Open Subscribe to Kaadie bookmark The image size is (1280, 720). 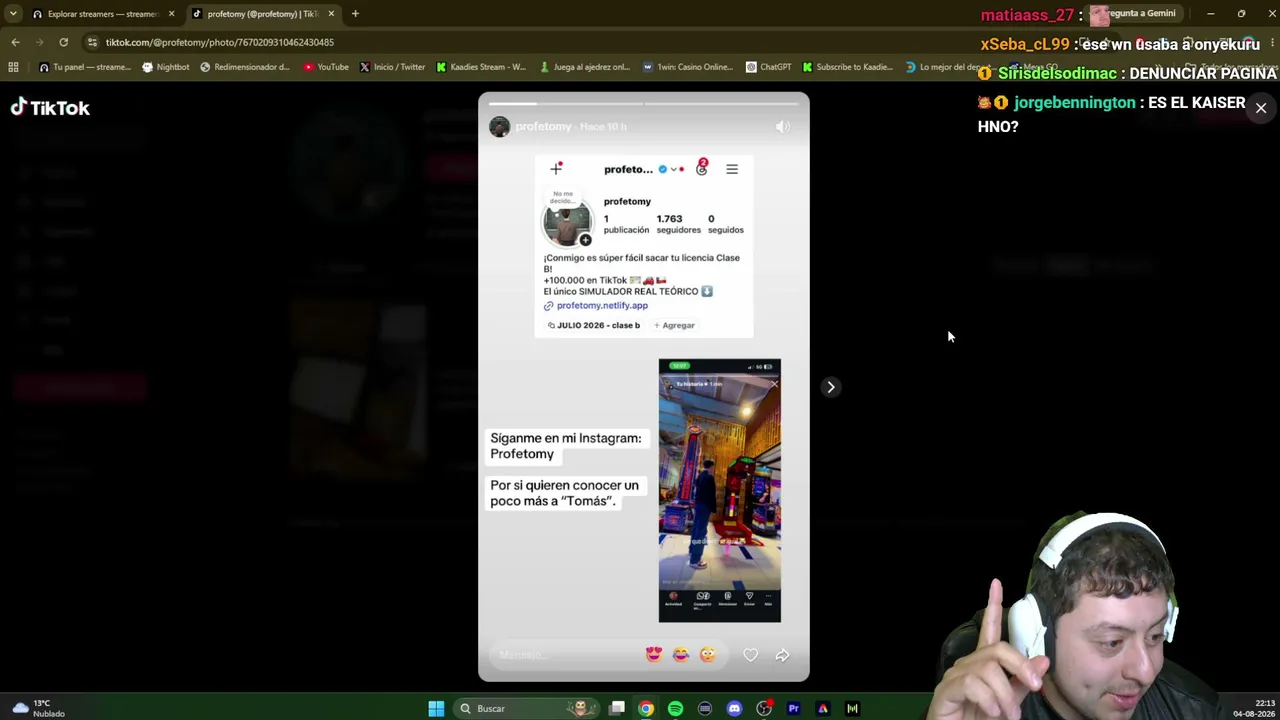(x=847, y=67)
